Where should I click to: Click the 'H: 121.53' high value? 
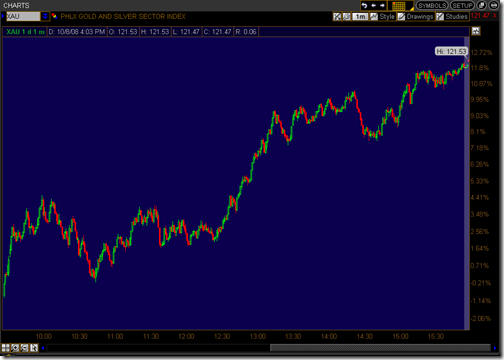tap(155, 32)
